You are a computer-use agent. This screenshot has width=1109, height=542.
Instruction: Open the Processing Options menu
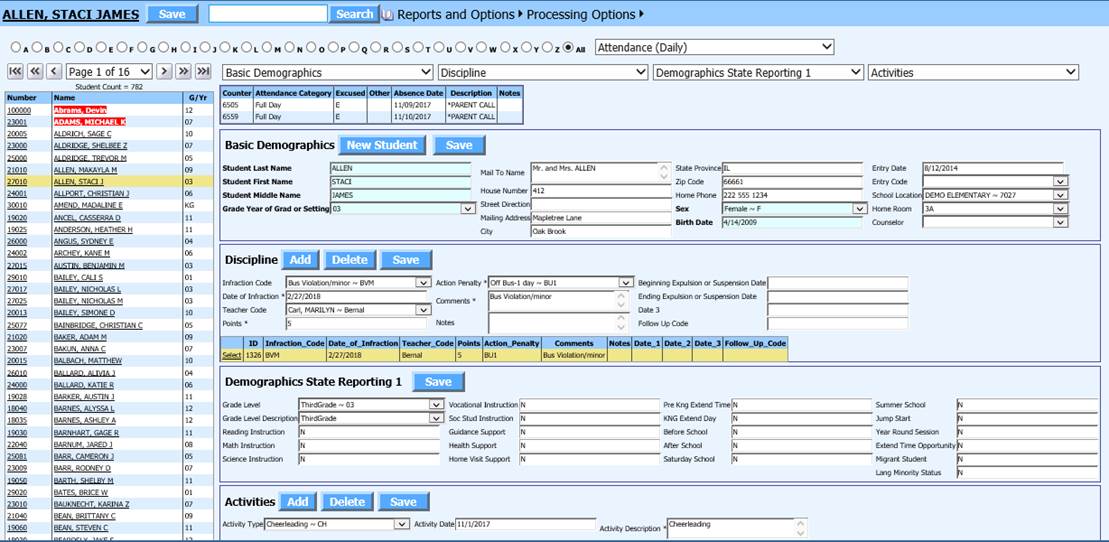[x=585, y=15]
